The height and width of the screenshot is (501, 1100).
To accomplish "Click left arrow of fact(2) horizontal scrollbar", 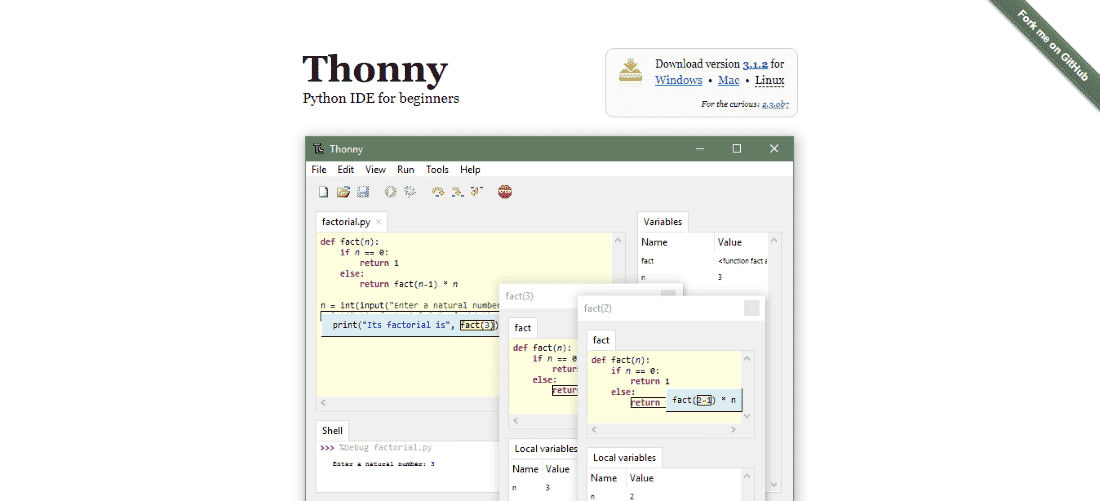I will [x=593, y=429].
